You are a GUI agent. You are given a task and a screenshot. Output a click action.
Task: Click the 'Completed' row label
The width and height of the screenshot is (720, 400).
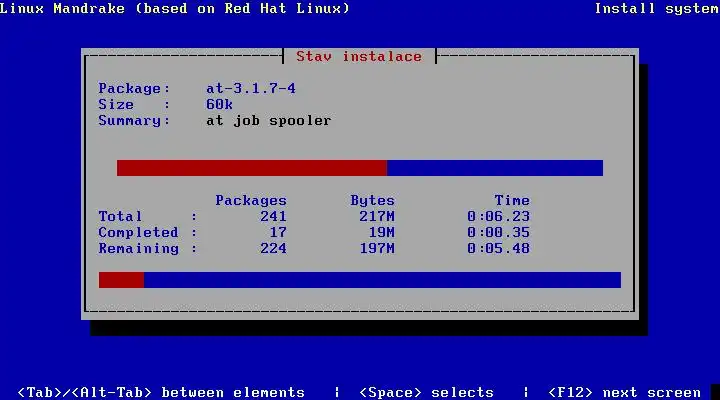[138, 232]
